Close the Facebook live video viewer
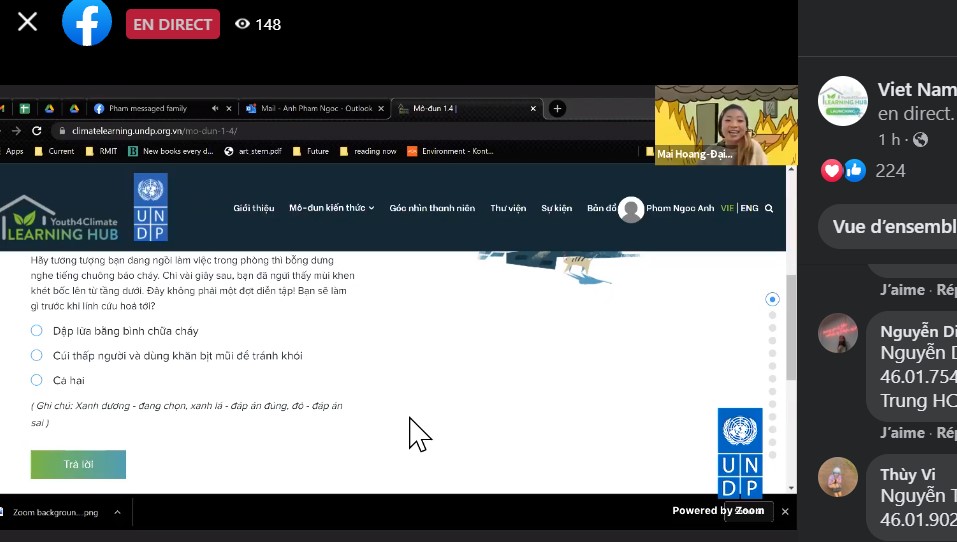Image resolution: width=957 pixels, height=542 pixels. coord(27,23)
